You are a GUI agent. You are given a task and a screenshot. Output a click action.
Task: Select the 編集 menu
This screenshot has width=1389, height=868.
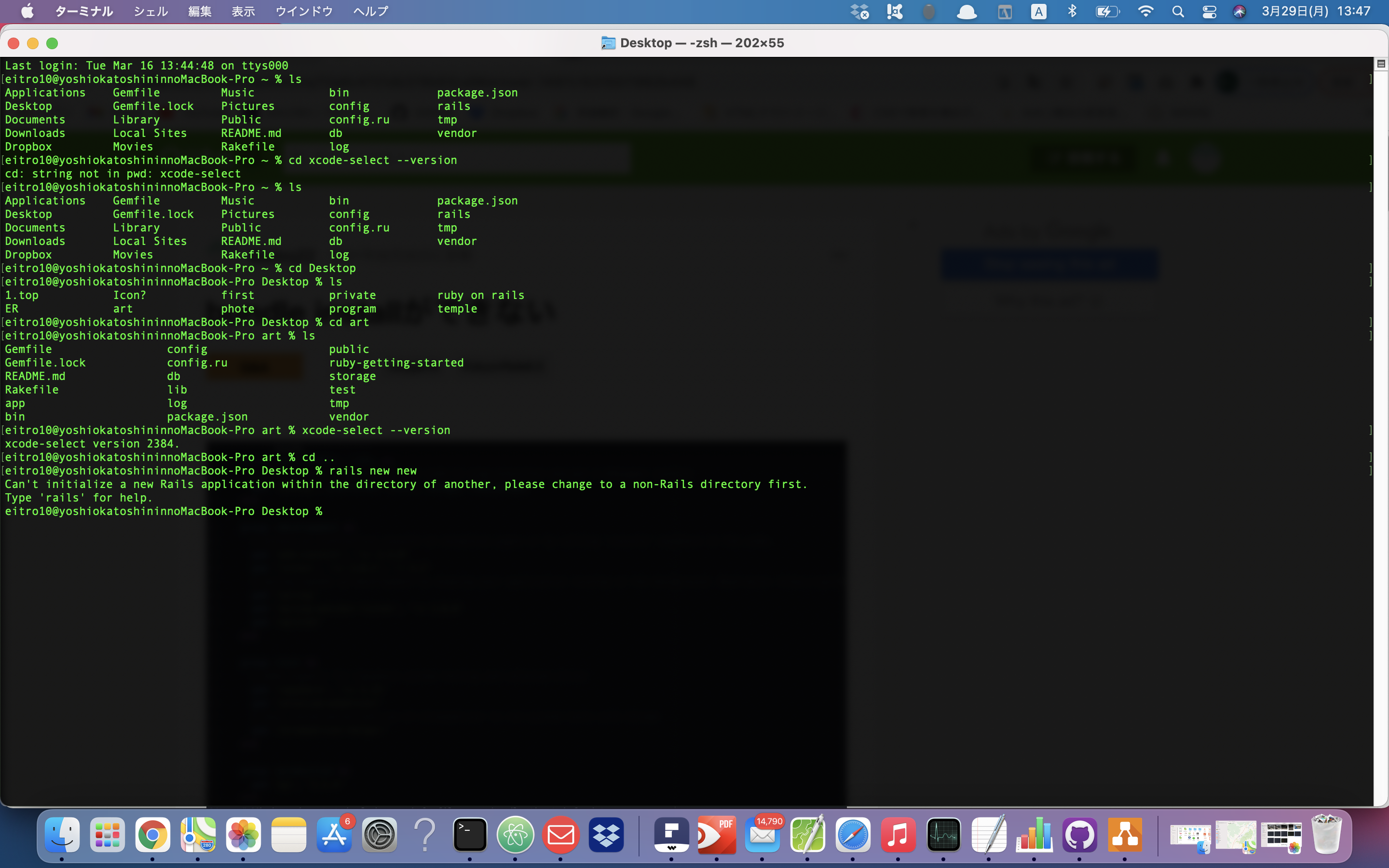click(197, 11)
